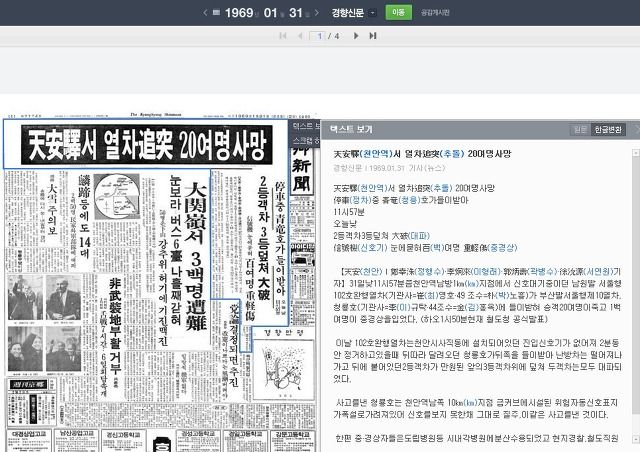Click the (신호기) reading link

pos(371,248)
